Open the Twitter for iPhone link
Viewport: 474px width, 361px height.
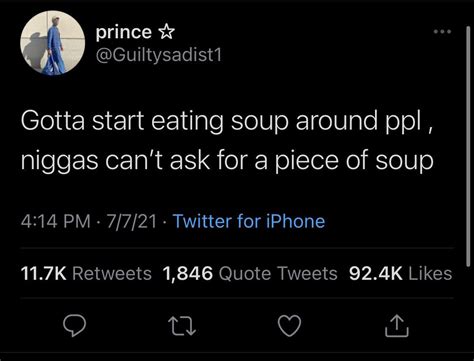coord(249,221)
